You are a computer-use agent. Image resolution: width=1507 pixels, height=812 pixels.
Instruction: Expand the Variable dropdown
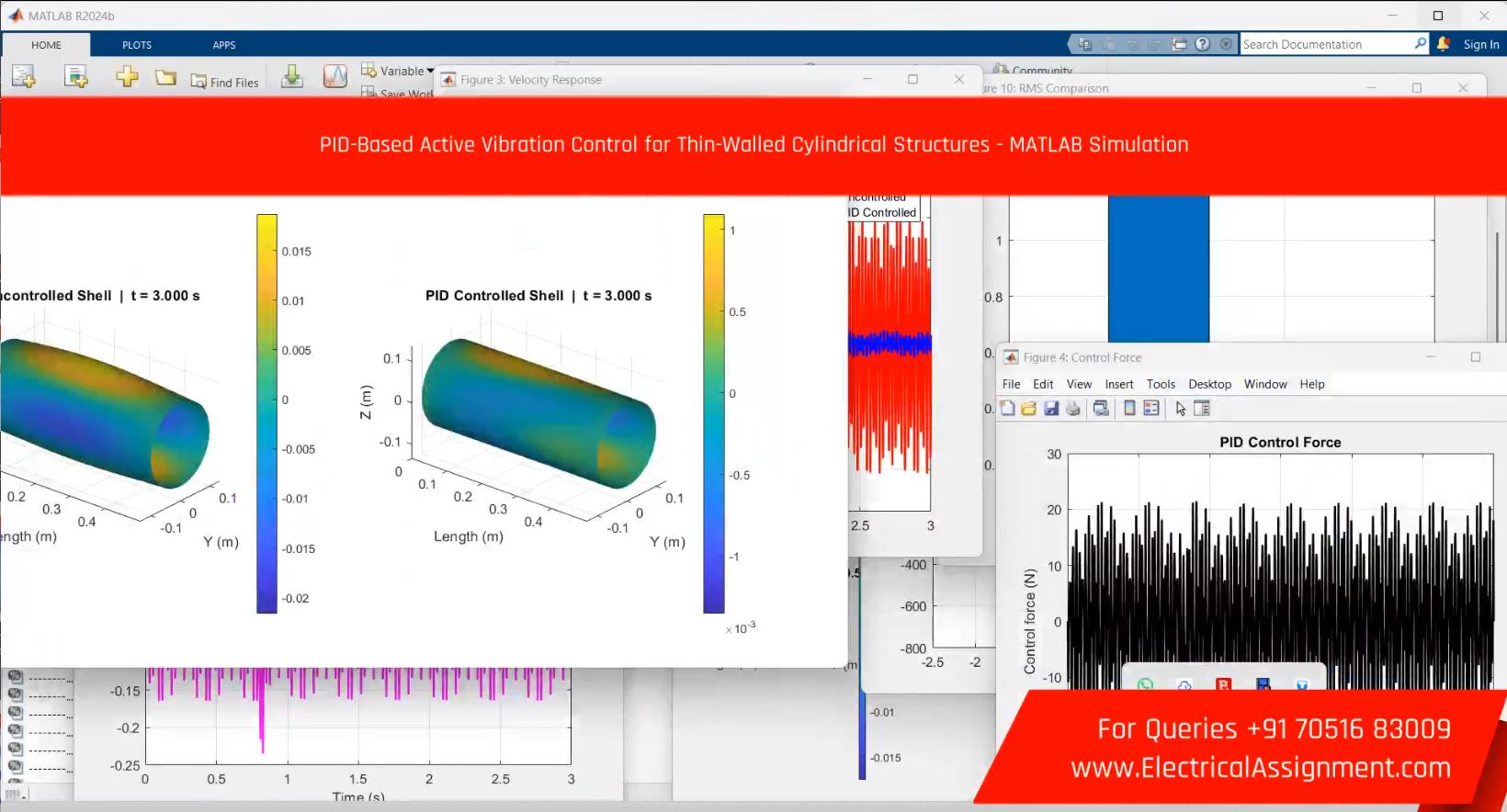[x=398, y=71]
